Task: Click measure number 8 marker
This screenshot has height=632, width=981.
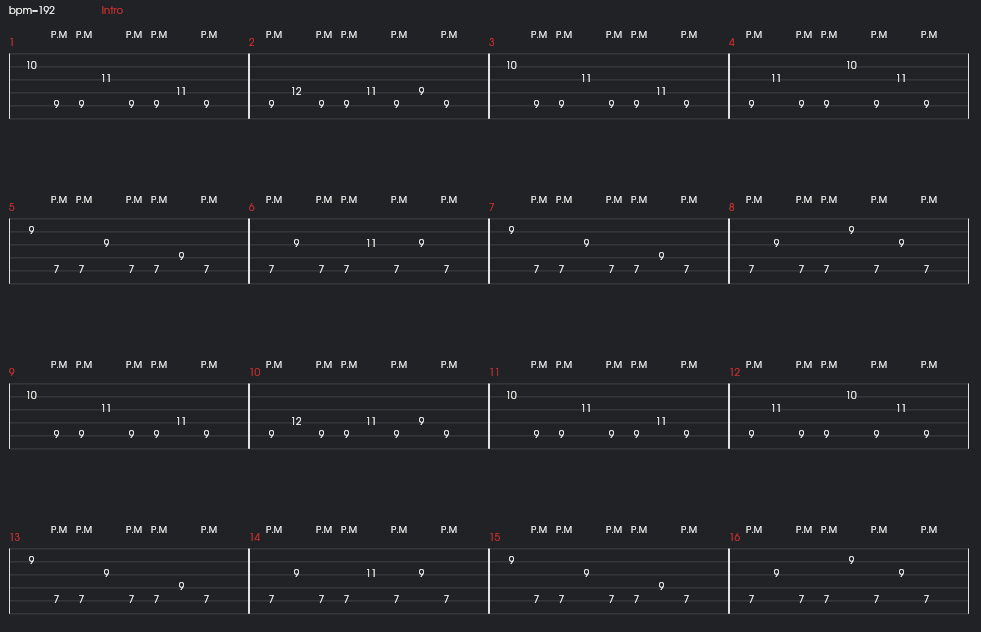Action: pos(732,207)
